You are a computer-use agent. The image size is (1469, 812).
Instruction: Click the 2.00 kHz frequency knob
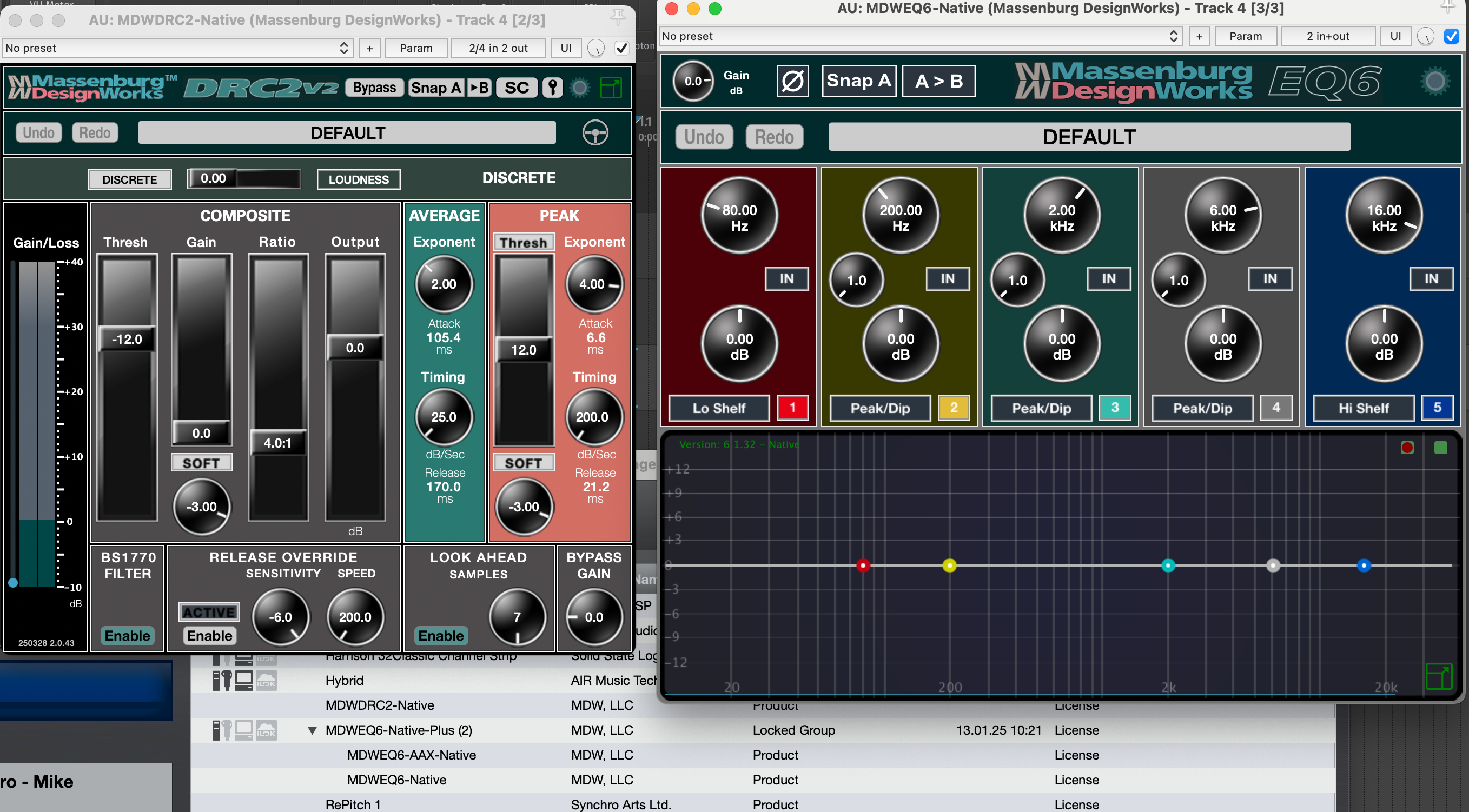point(1062,216)
